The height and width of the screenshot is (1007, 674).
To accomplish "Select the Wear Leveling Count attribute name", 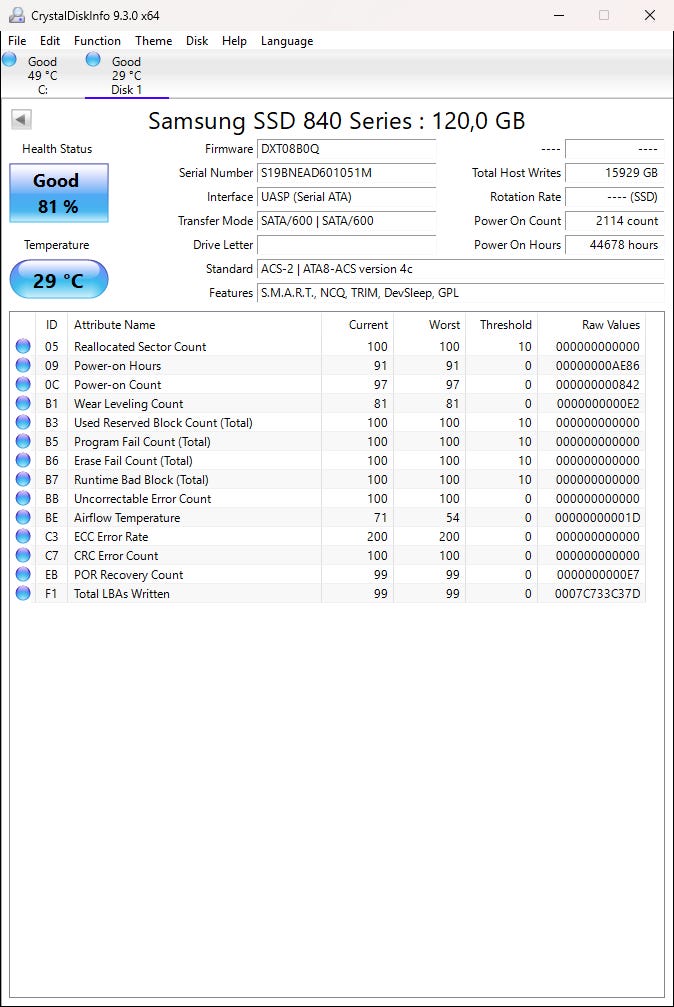I will [129, 404].
